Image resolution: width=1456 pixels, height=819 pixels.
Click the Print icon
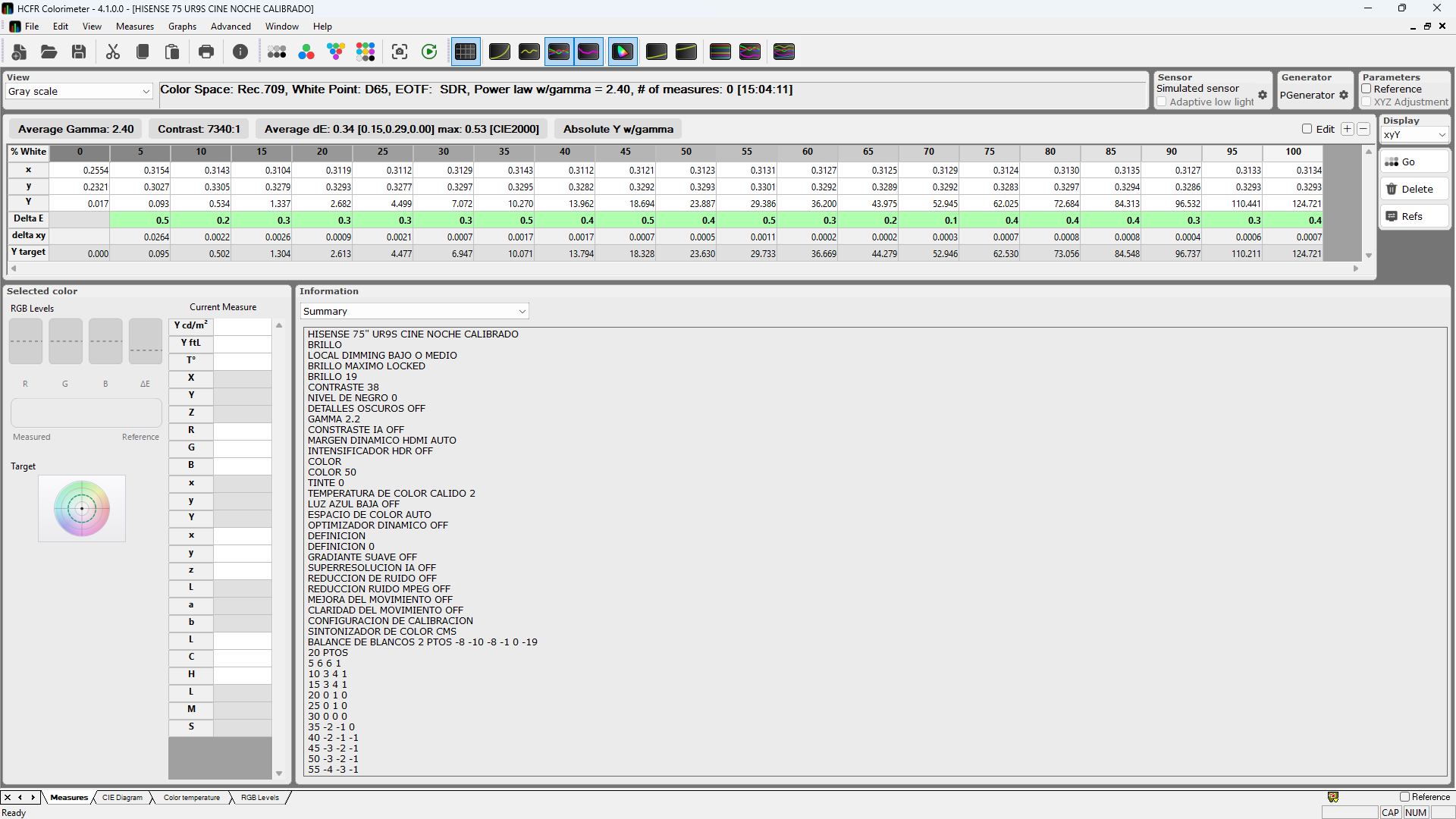tap(206, 52)
